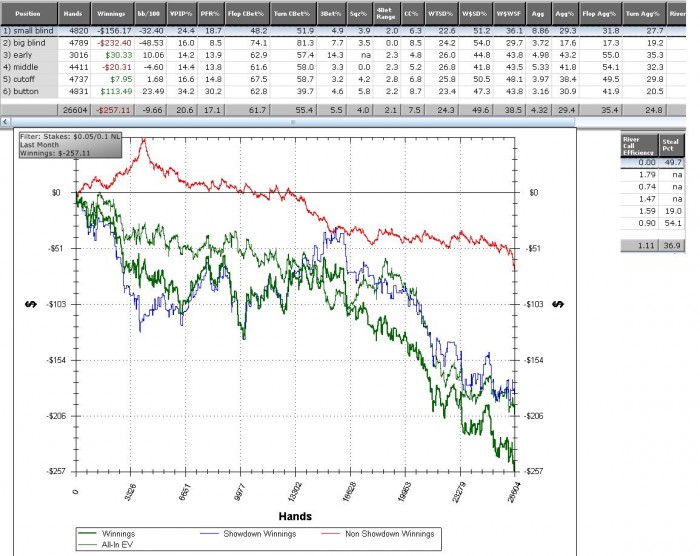Click the 4Bet Range column header
700x556 pixels.
[387, 14]
